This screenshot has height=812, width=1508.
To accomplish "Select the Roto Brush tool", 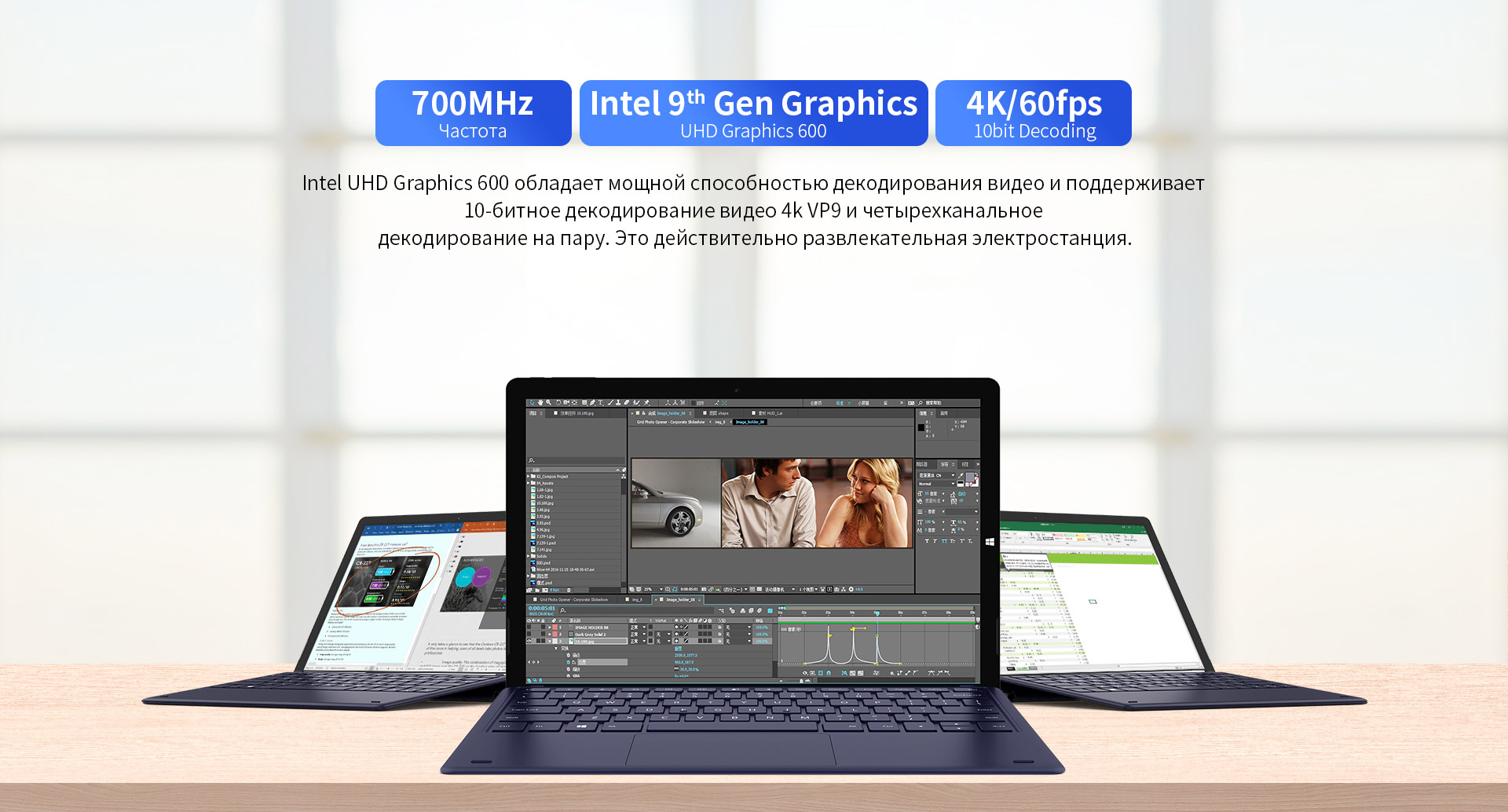I will tap(636, 402).
